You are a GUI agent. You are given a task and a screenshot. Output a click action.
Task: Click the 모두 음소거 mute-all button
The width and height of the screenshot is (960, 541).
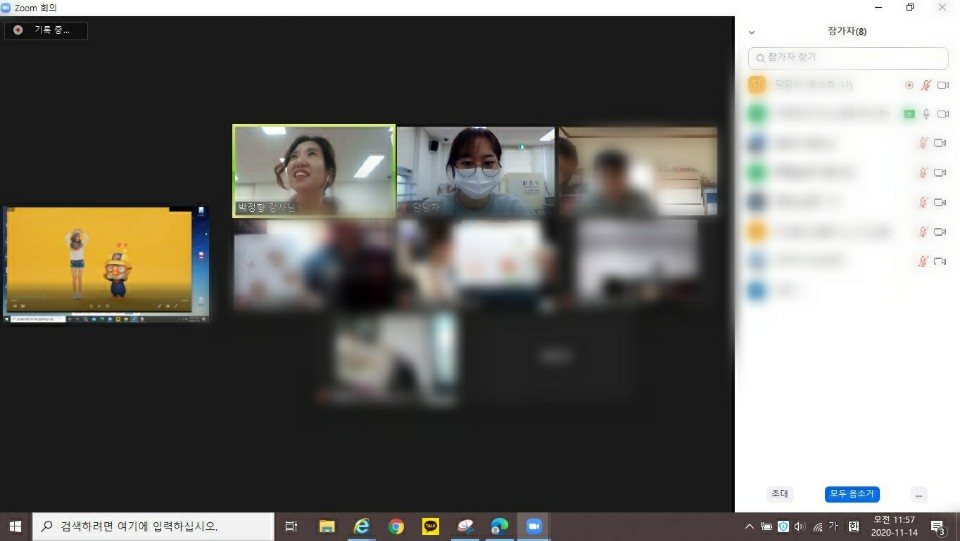(852, 494)
